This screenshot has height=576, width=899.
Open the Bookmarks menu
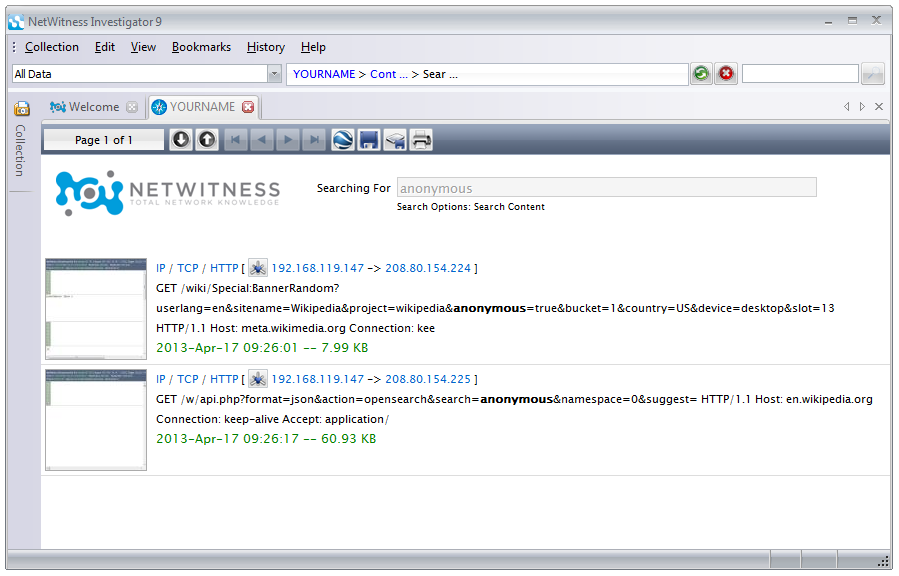[x=201, y=47]
